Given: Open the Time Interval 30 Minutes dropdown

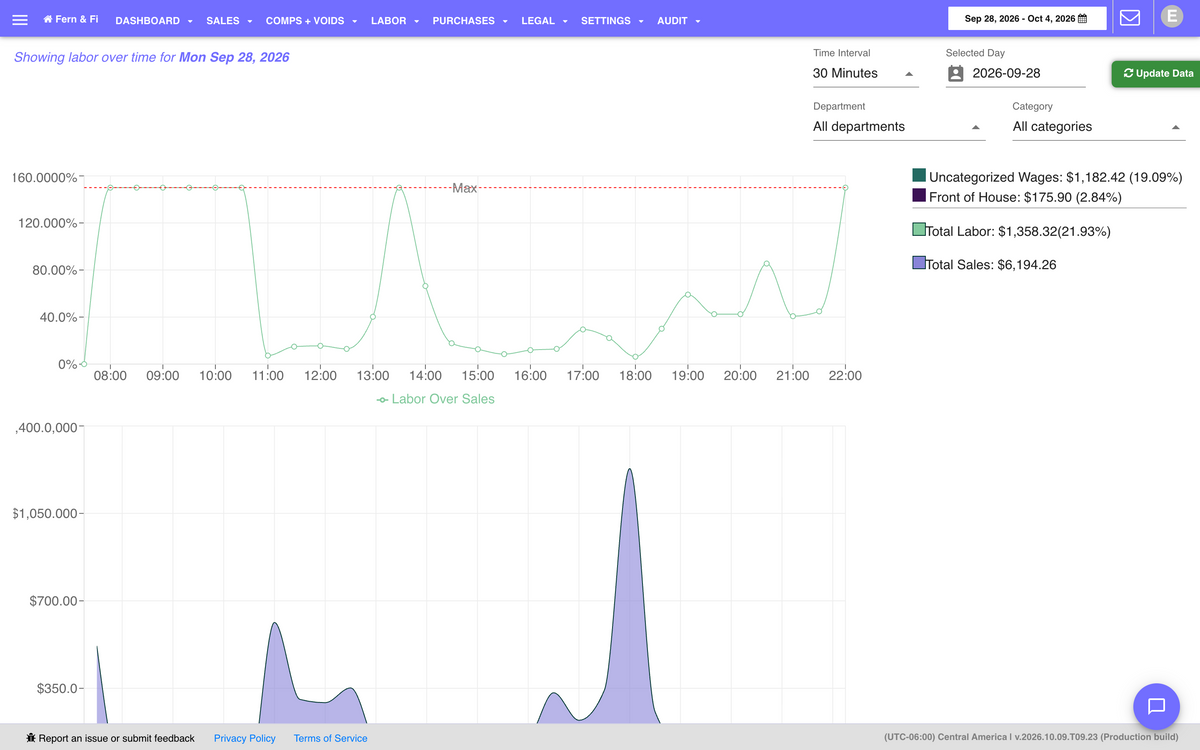Looking at the screenshot, I should tap(866, 73).
